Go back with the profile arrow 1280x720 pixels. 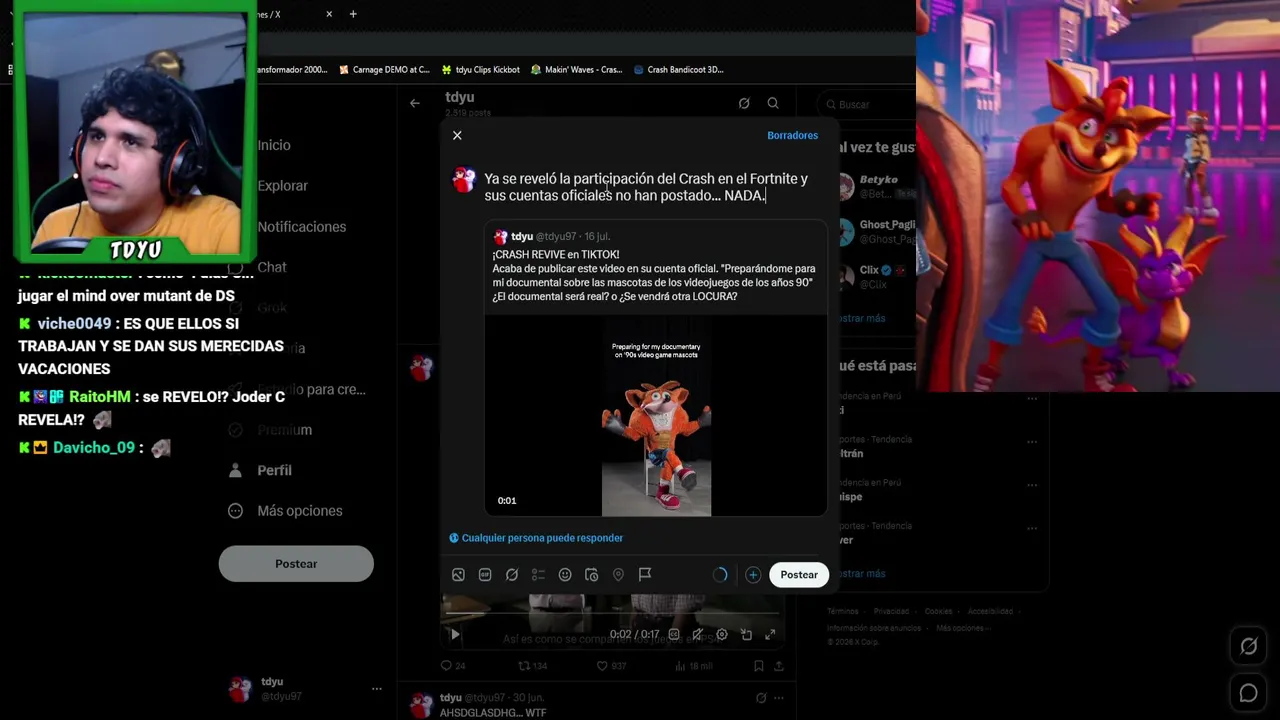click(415, 103)
